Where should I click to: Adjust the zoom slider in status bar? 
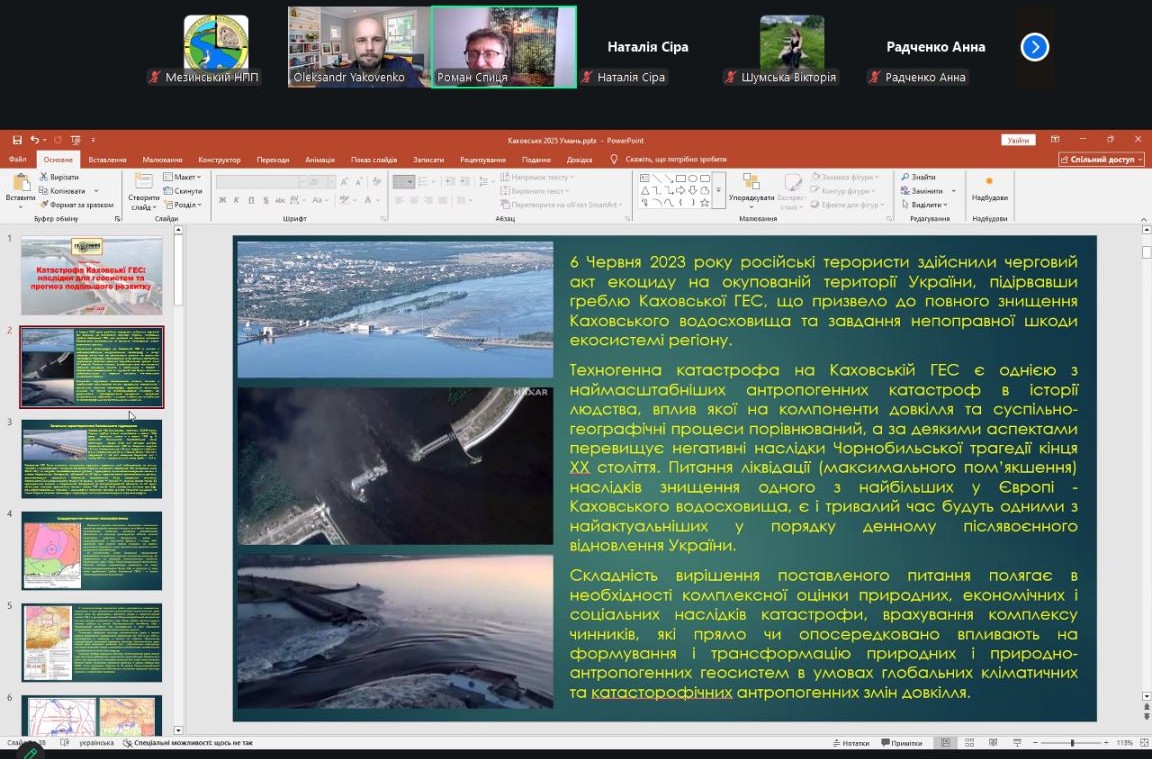[1072, 743]
